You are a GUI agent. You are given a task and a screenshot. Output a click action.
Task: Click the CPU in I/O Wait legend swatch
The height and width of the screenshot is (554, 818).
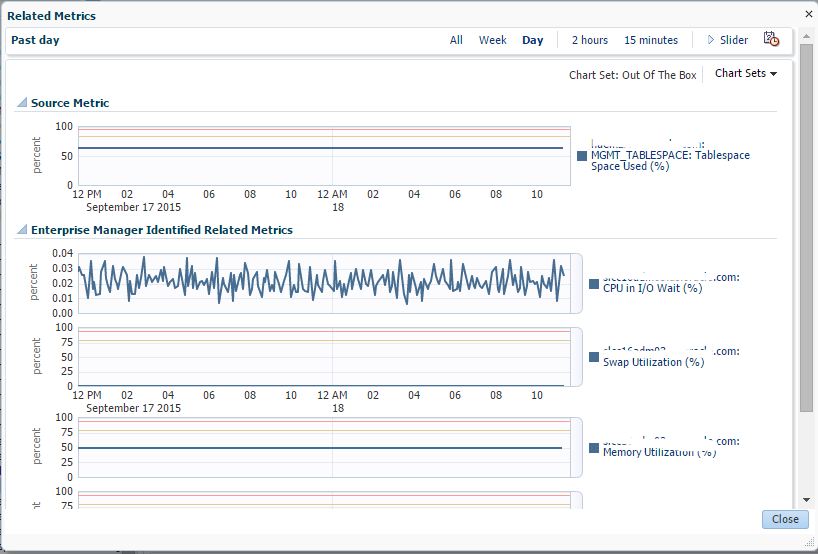pos(594,284)
